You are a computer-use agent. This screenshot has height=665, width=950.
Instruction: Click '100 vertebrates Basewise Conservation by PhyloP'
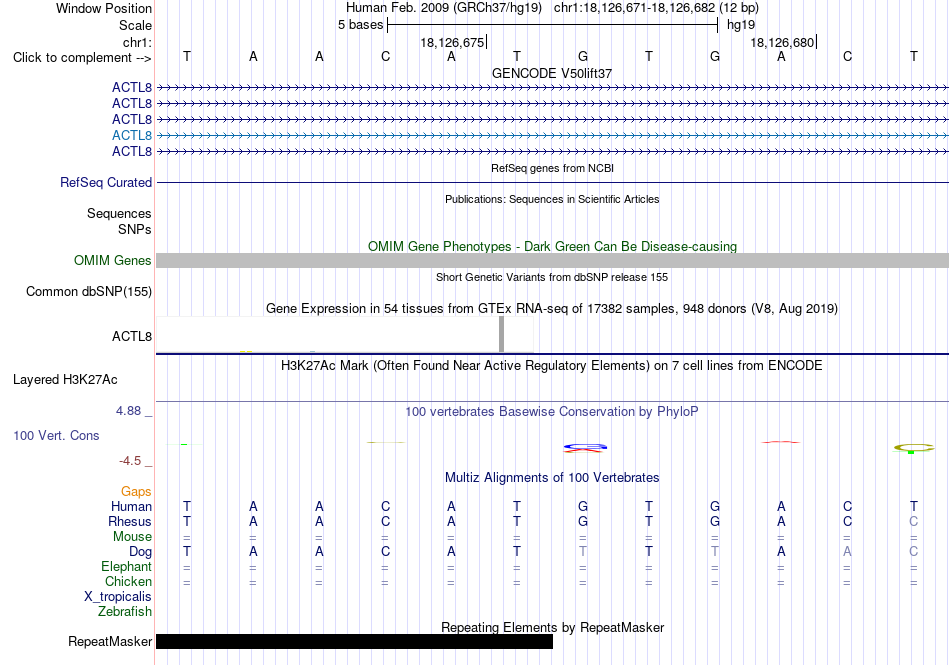[552, 412]
